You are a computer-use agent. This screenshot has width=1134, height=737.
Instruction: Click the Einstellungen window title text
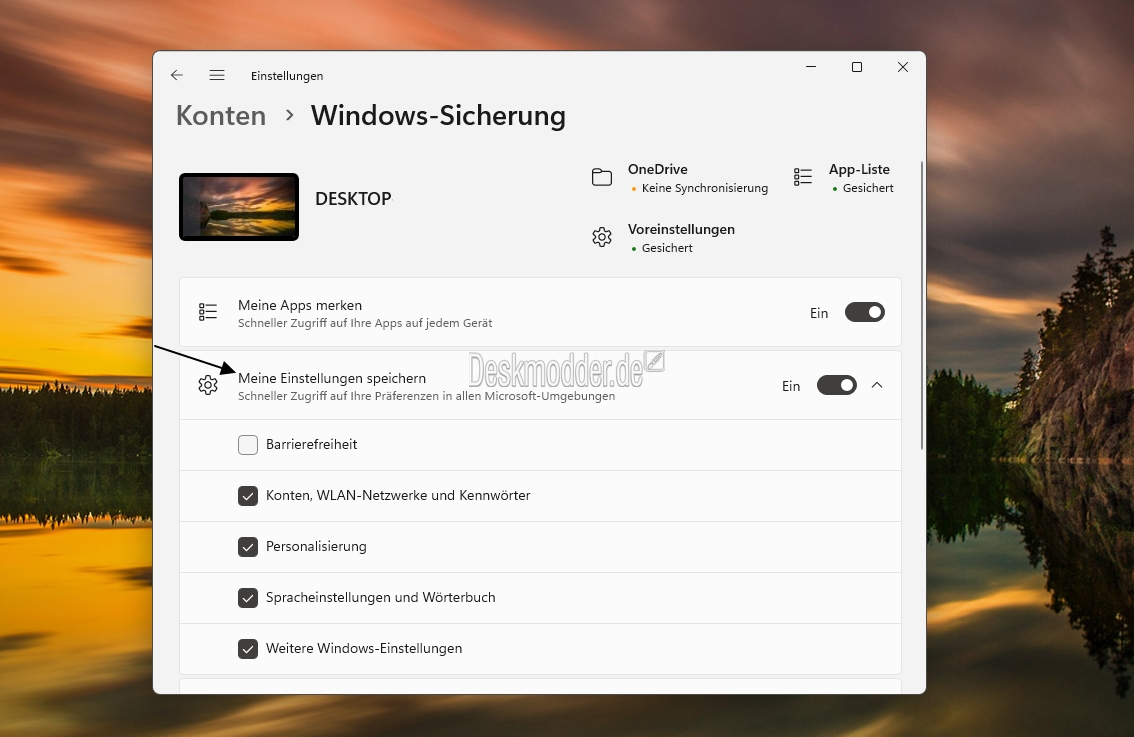(287, 76)
